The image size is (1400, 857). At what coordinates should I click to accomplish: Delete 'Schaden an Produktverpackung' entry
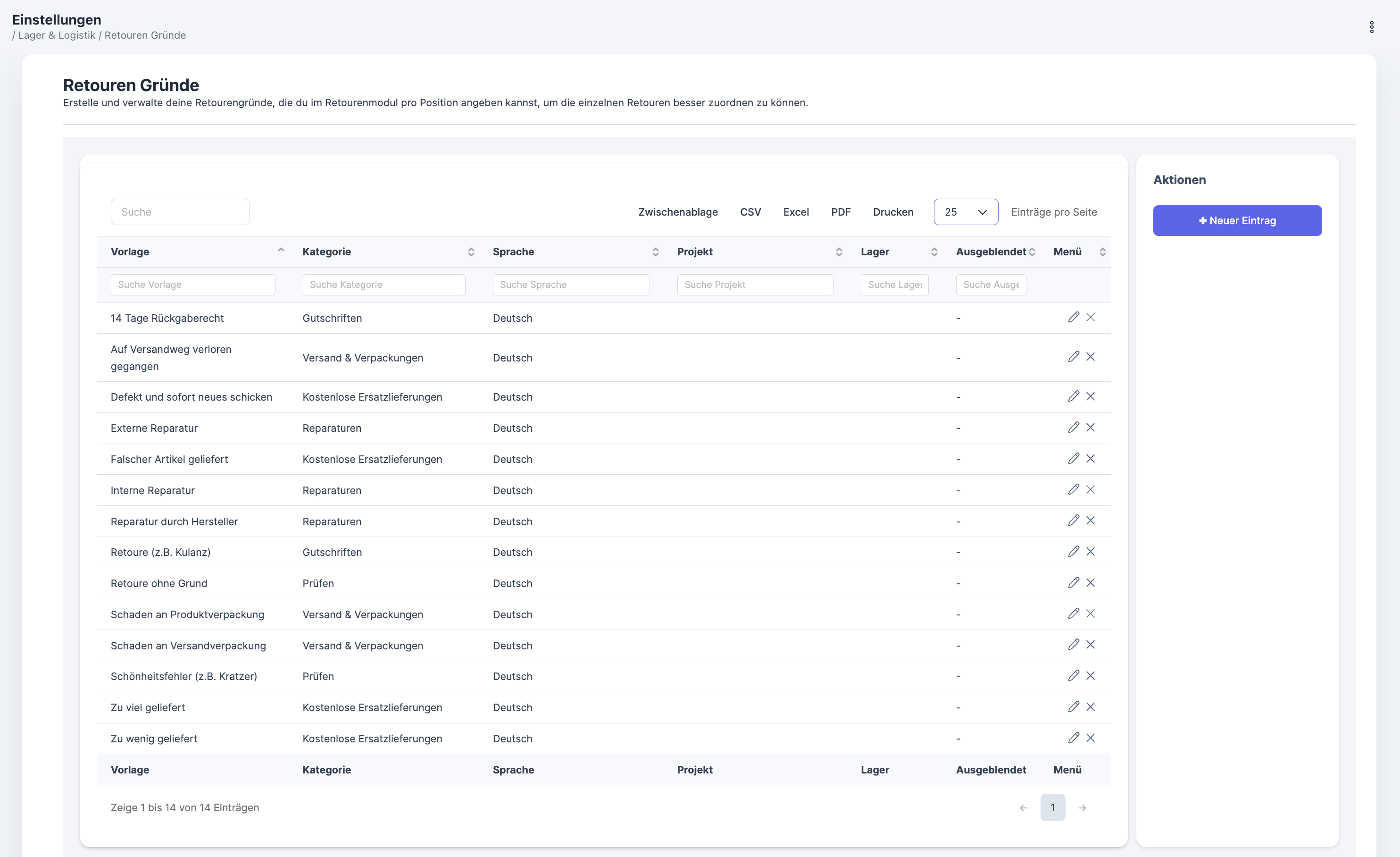[x=1091, y=613]
